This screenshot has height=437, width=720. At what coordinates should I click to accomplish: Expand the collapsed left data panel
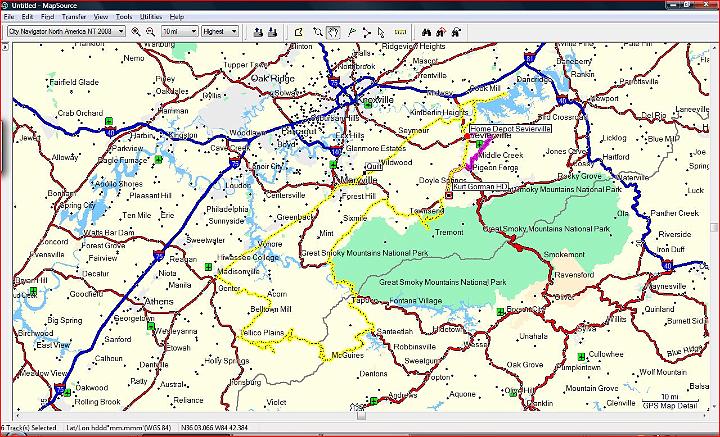click(5, 47)
